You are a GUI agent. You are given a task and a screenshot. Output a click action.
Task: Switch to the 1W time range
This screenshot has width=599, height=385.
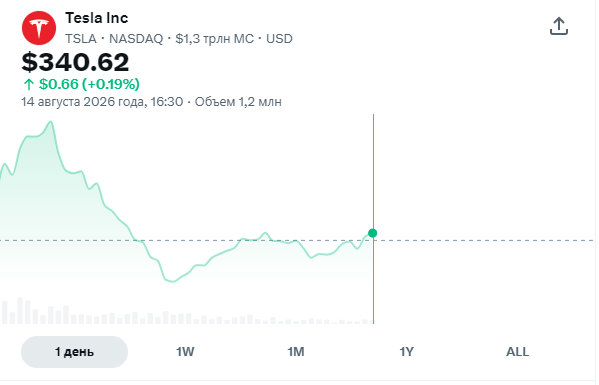(186, 353)
